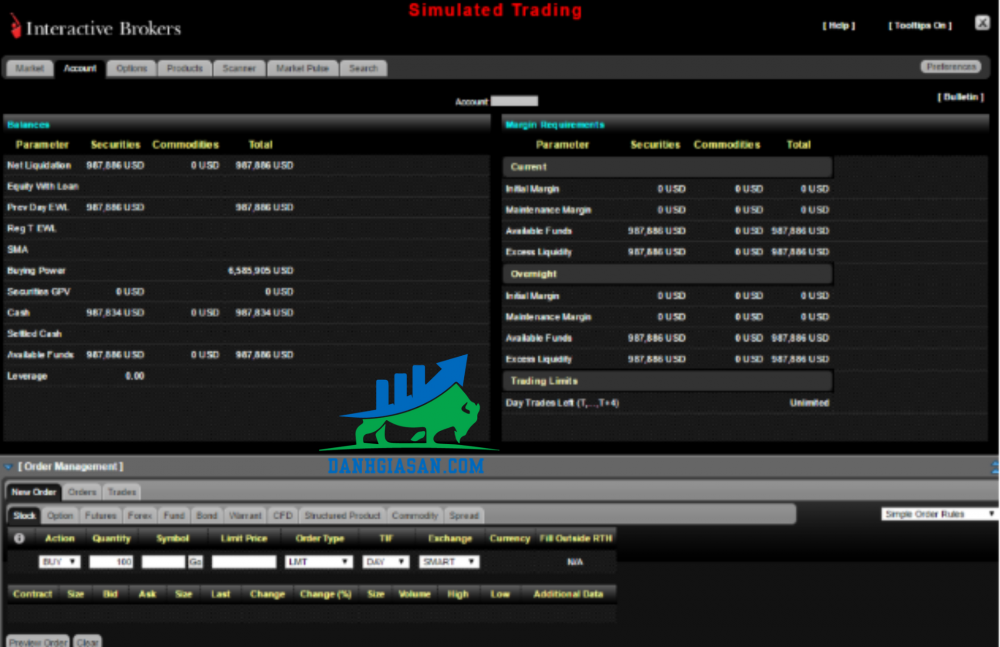
Task: Switch to the Market tab
Action: (x=30, y=69)
